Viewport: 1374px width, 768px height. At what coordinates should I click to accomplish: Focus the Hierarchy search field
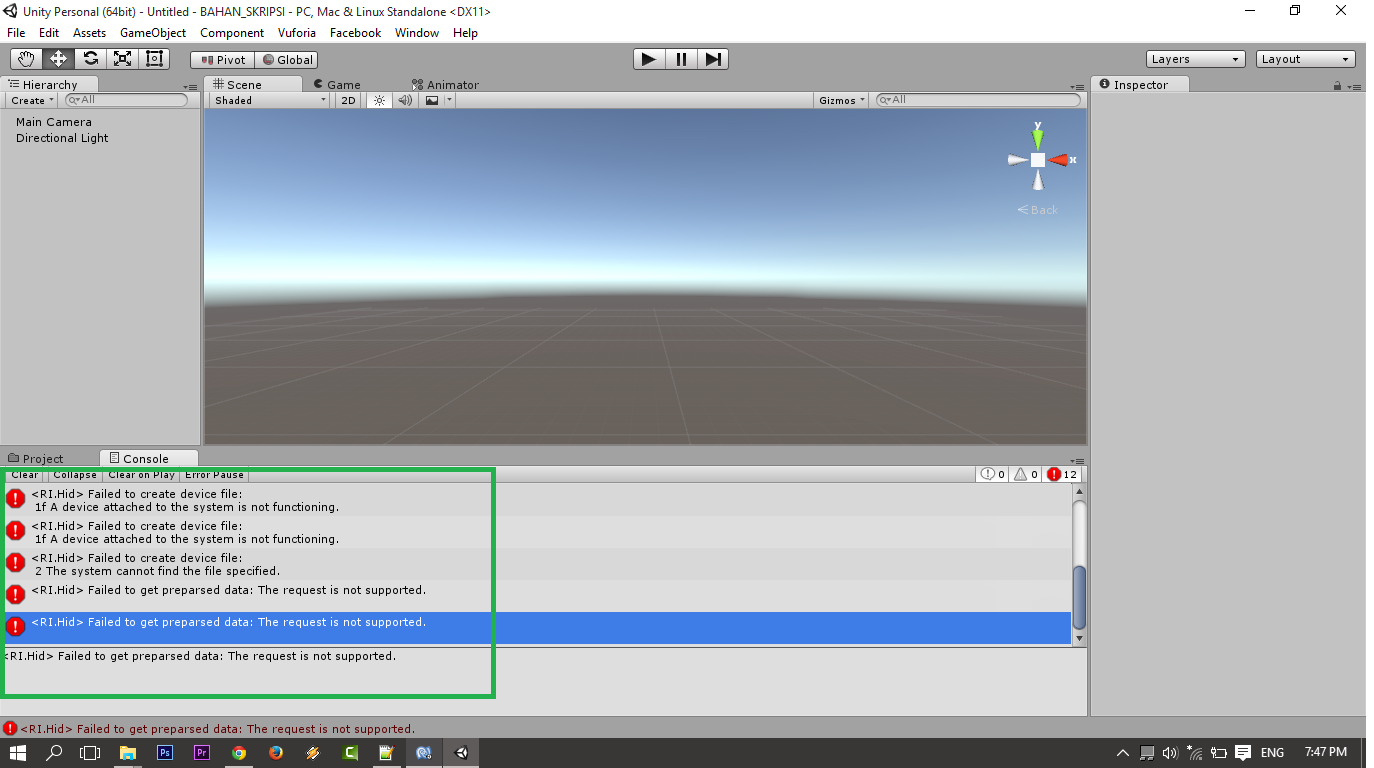pyautogui.click(x=126, y=100)
